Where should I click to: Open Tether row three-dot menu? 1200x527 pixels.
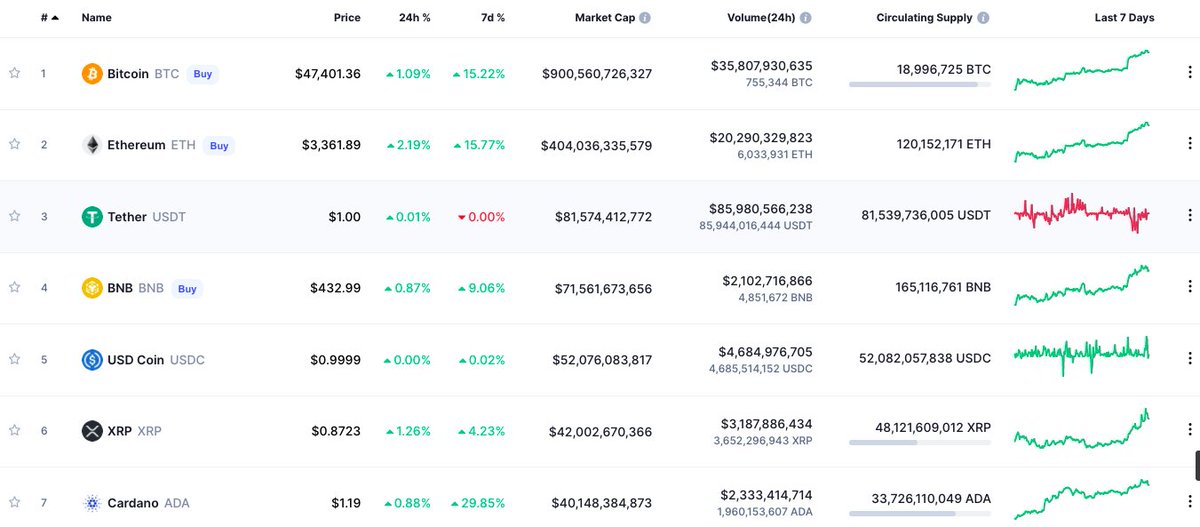click(1189, 216)
